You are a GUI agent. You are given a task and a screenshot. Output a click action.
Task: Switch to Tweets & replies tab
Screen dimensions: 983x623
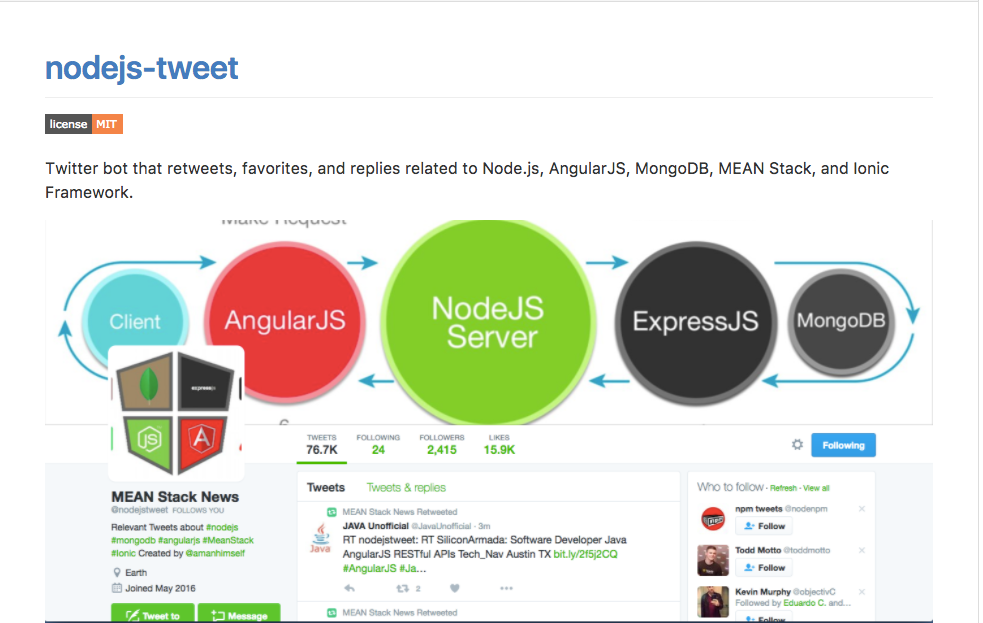pos(406,488)
